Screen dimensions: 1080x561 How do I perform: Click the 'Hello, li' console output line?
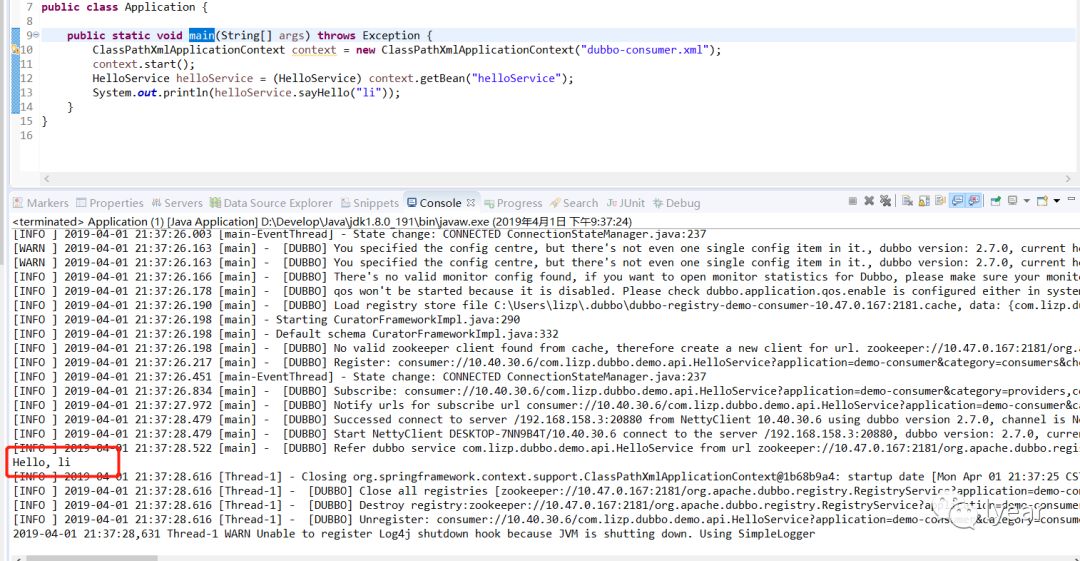click(41, 462)
